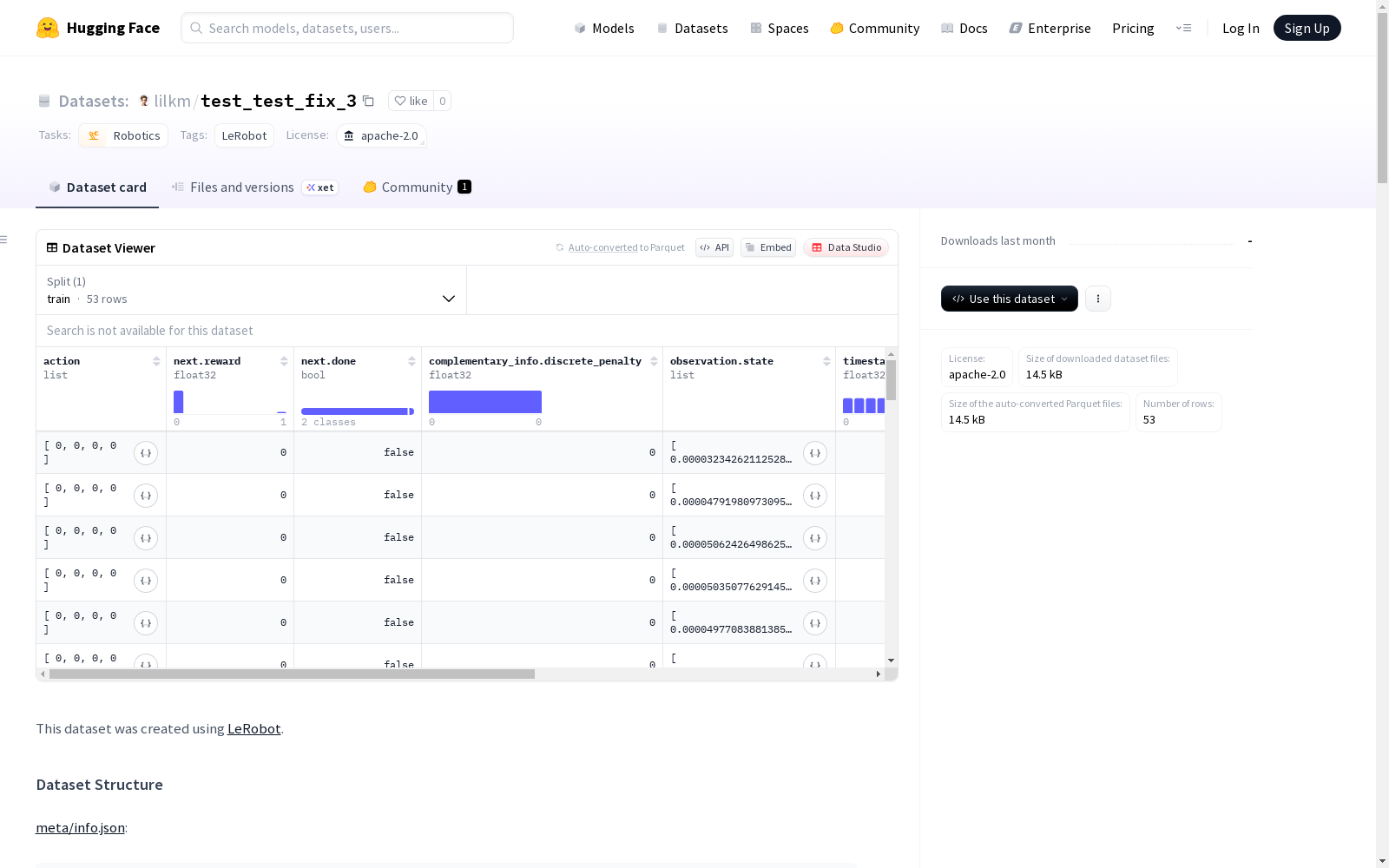Switch to the Dataset card tab
The width and height of the screenshot is (1389, 868).
click(x=97, y=187)
